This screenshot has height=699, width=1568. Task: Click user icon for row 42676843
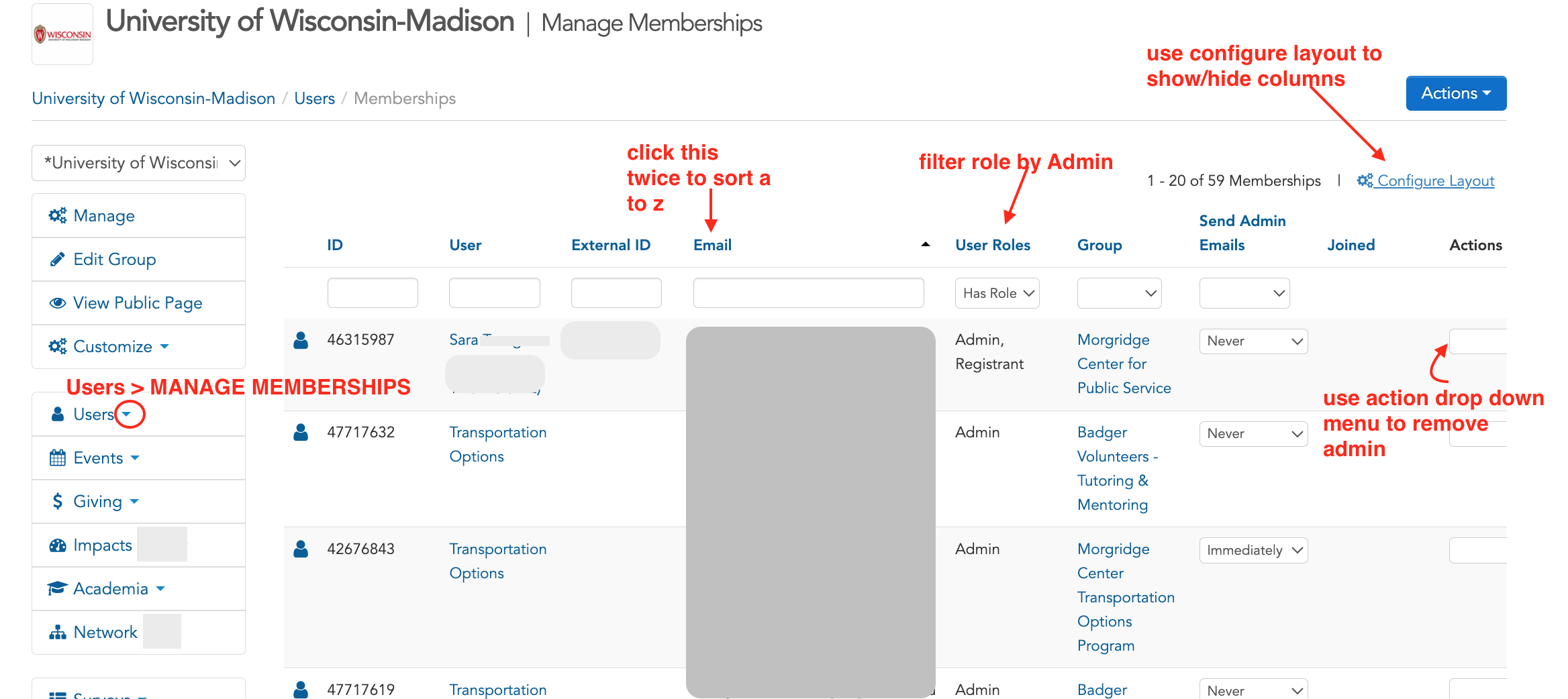coord(301,549)
